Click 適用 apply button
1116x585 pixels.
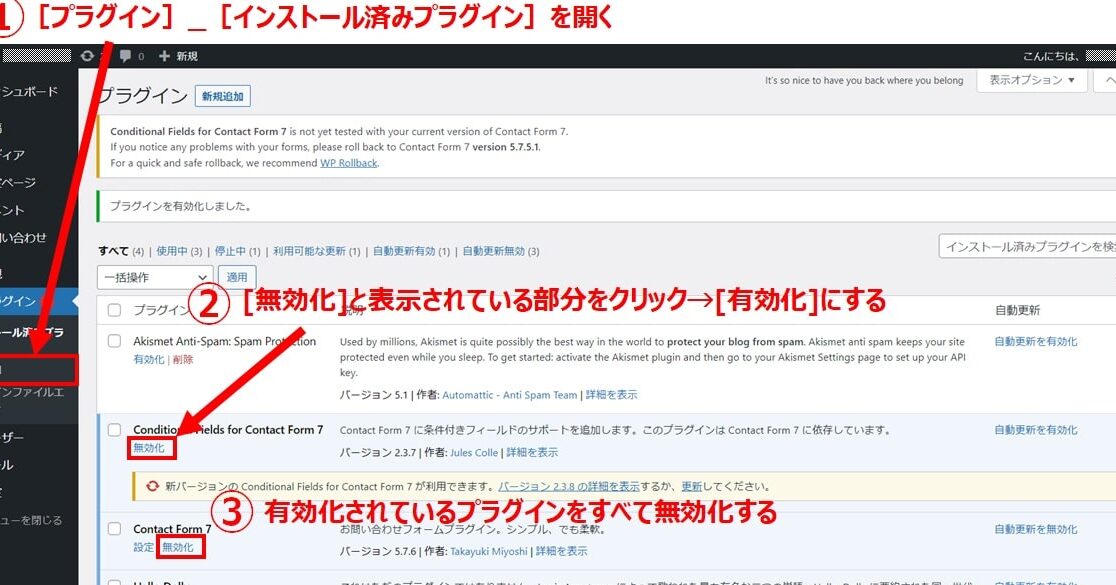tap(237, 277)
